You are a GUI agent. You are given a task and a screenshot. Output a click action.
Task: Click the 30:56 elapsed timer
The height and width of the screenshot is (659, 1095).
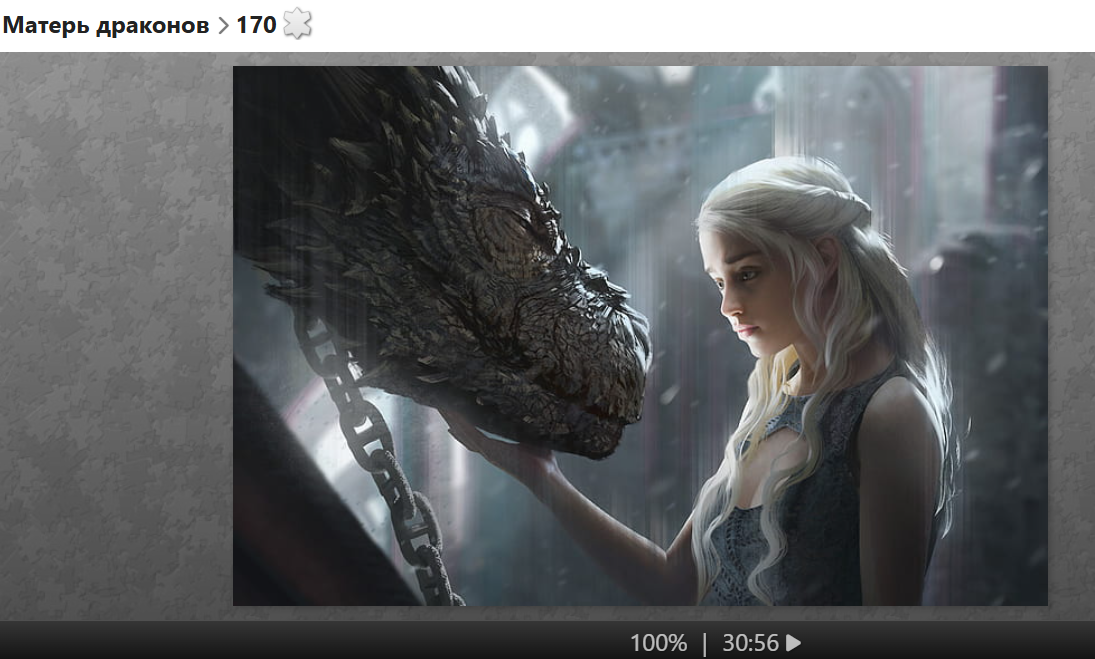pyautogui.click(x=751, y=643)
